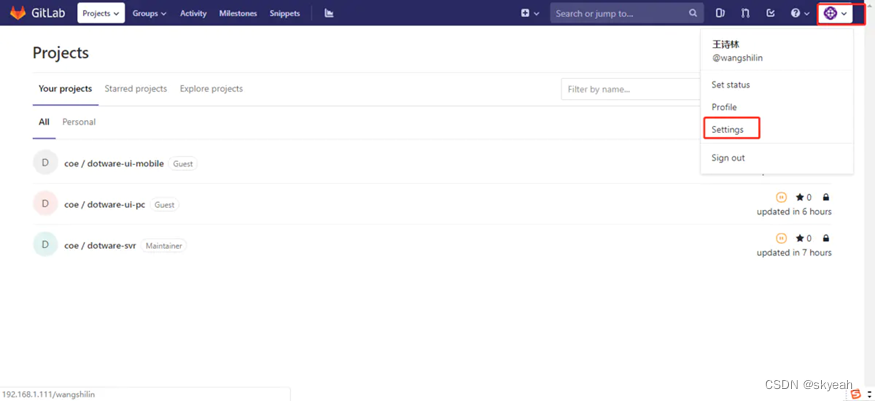Image resolution: width=875 pixels, height=401 pixels.
Task: Select the All sub-tab
Action: [44, 122]
